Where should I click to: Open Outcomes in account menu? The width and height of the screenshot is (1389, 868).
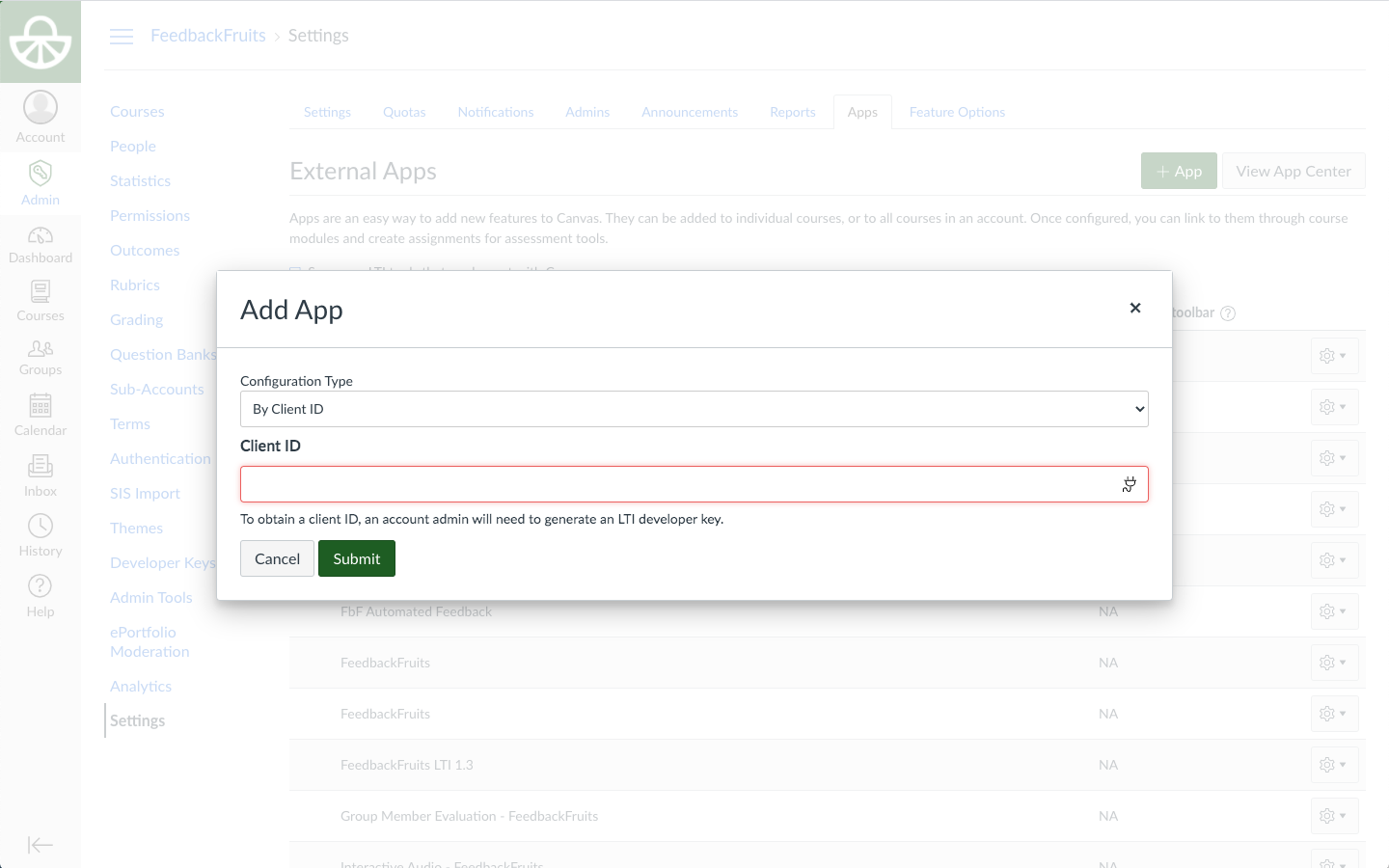[145, 251]
